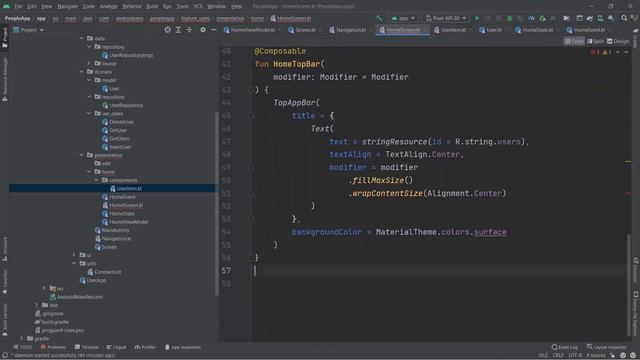Click HomeScreen.kt breadcrumb in navigation bar

click(294, 18)
